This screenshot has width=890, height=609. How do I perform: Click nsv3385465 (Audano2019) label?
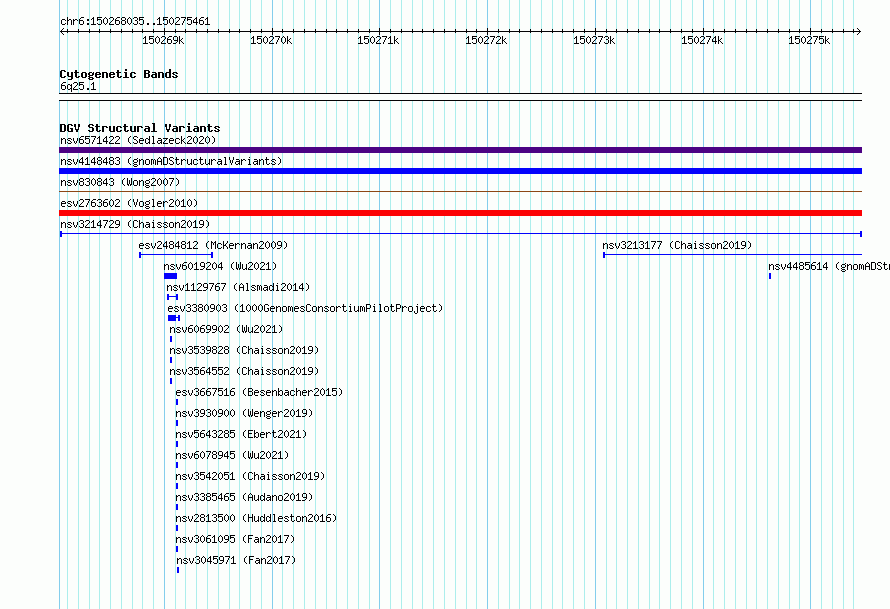pos(244,497)
